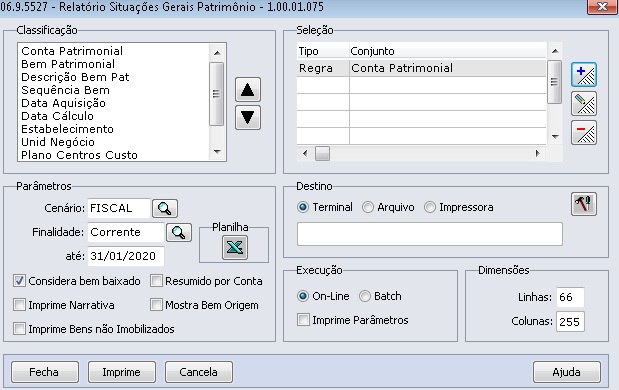619x390 pixels.
Task: Select Data Cálculo item
Action: pyautogui.click(x=58, y=116)
